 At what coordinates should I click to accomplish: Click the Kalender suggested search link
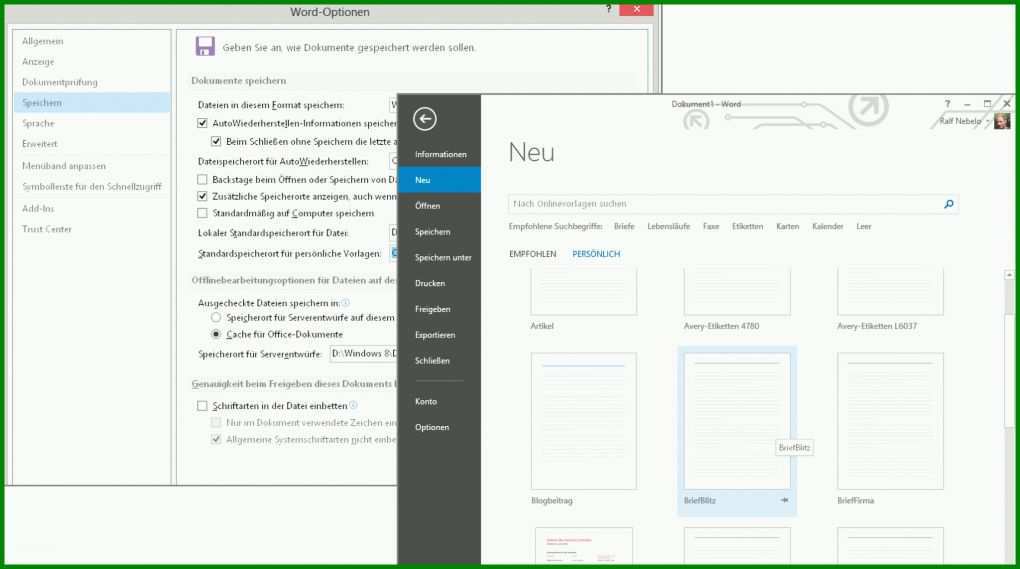[827, 226]
